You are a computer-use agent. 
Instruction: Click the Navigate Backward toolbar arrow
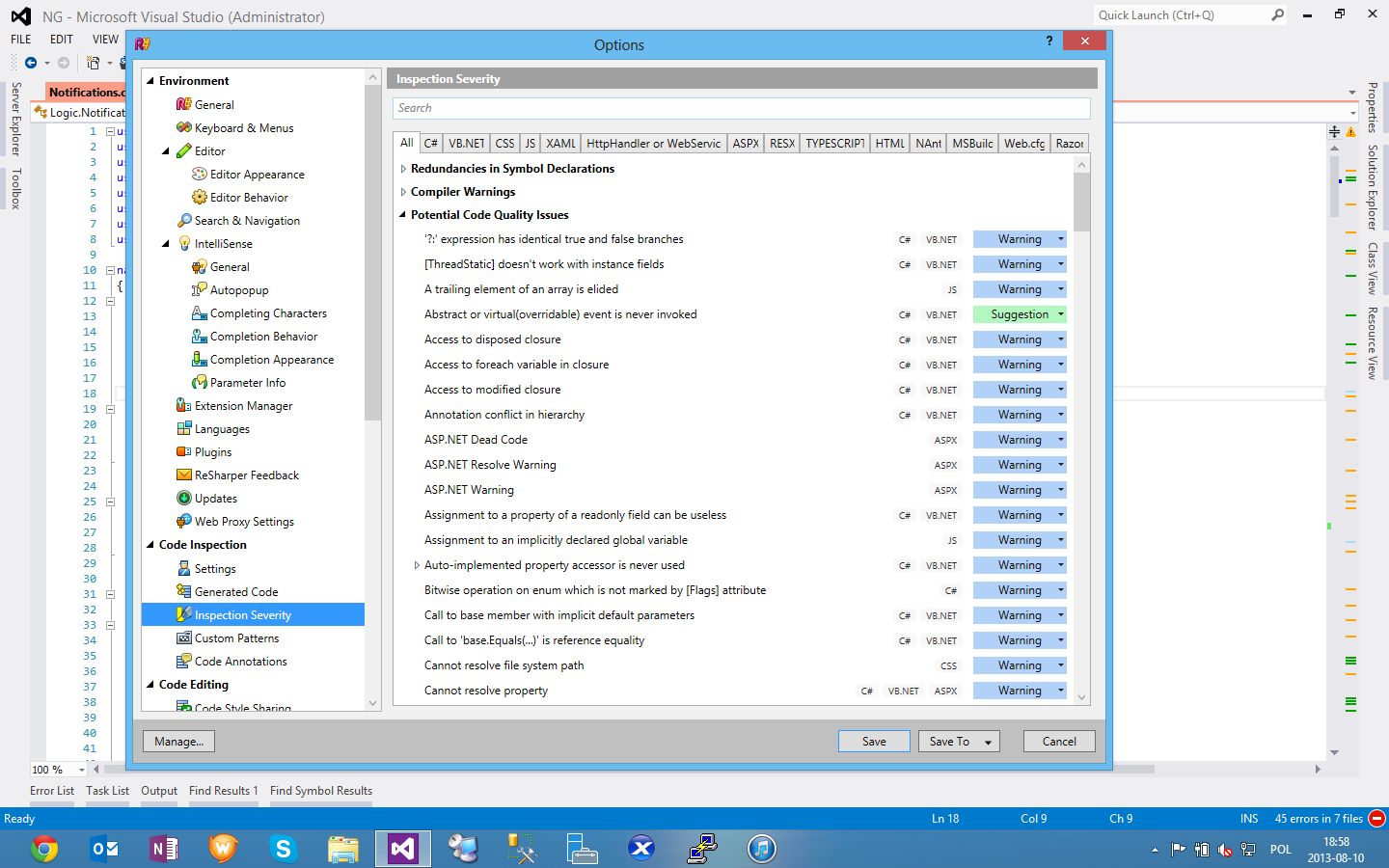[31, 63]
